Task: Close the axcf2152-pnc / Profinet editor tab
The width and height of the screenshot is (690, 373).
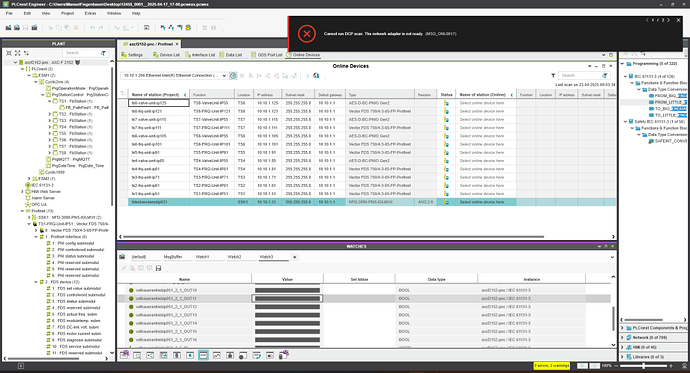Action: [x=177, y=44]
